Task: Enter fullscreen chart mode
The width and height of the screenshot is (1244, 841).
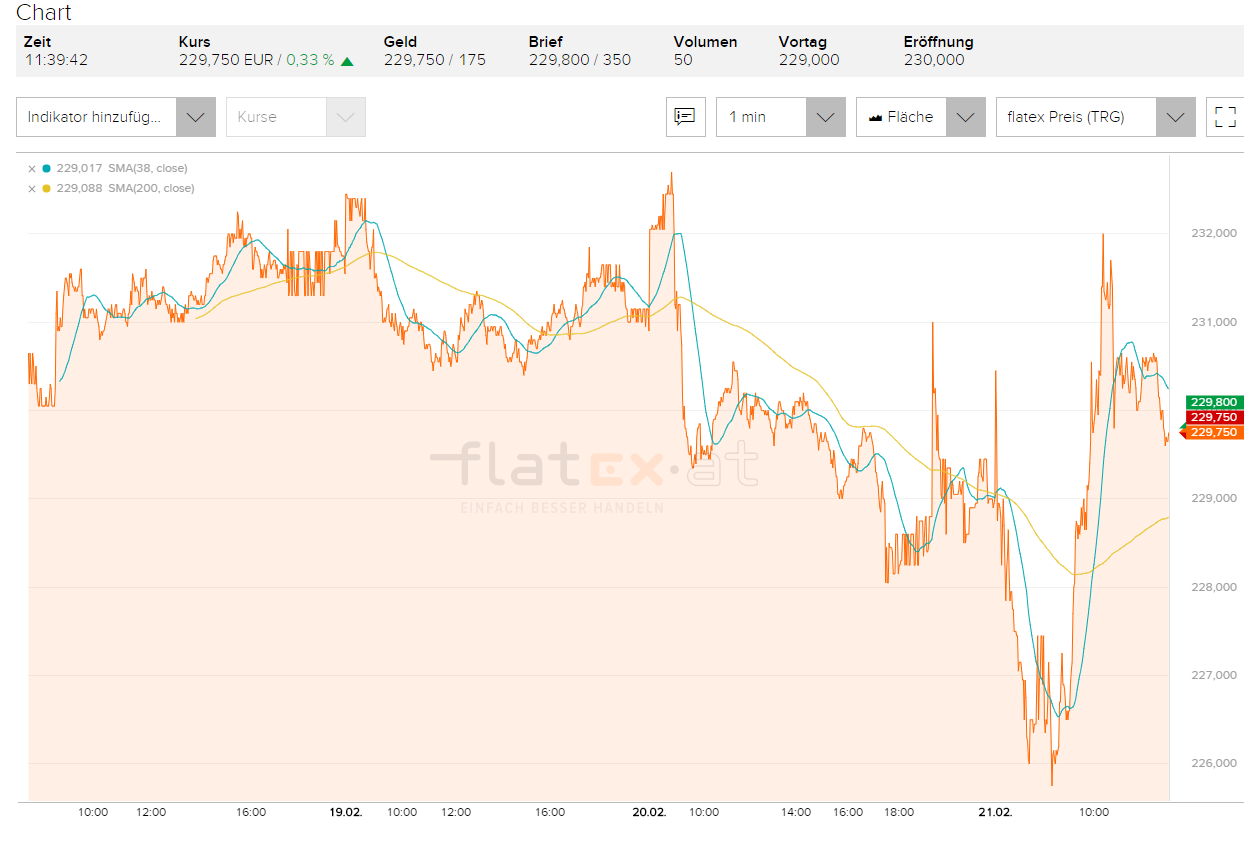Action: pyautogui.click(x=1225, y=117)
